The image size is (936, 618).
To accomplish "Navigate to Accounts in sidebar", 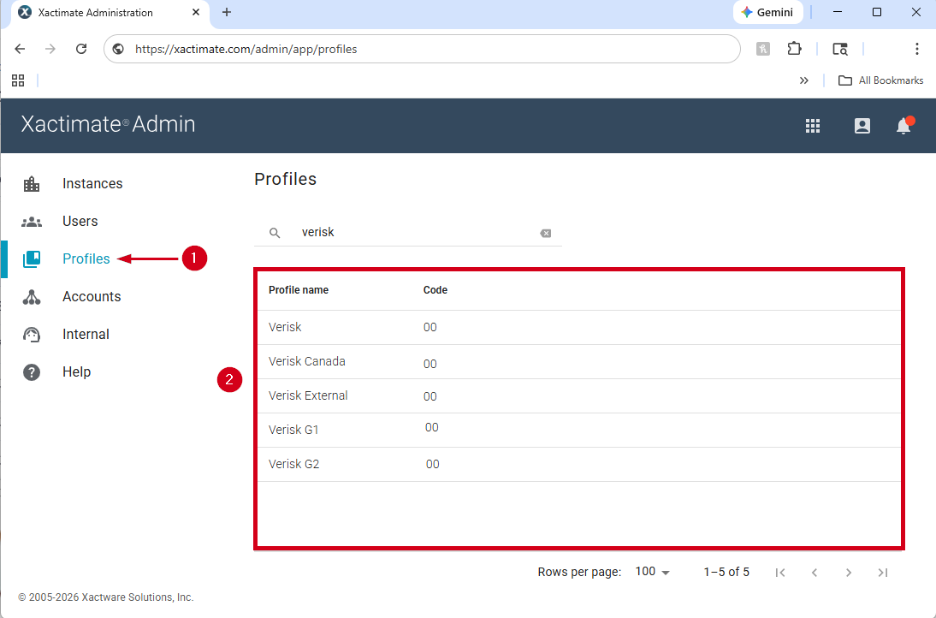I will pos(91,297).
